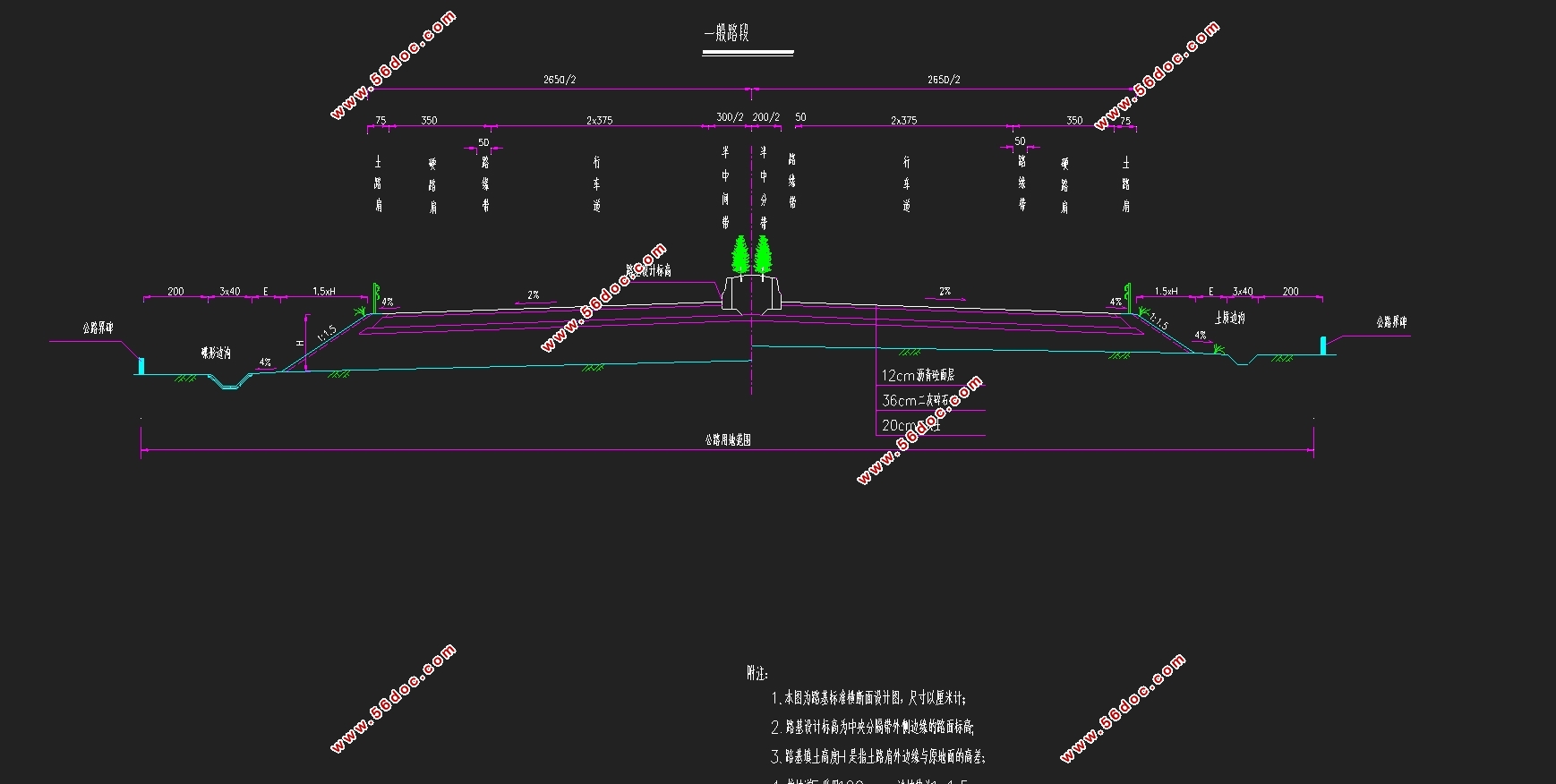Click the "半中间带" vertical label
The height and width of the screenshot is (784, 1556).
[x=725, y=187]
